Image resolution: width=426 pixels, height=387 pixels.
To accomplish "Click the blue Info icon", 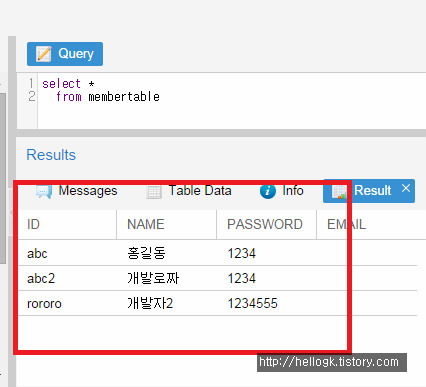I will pos(268,192).
